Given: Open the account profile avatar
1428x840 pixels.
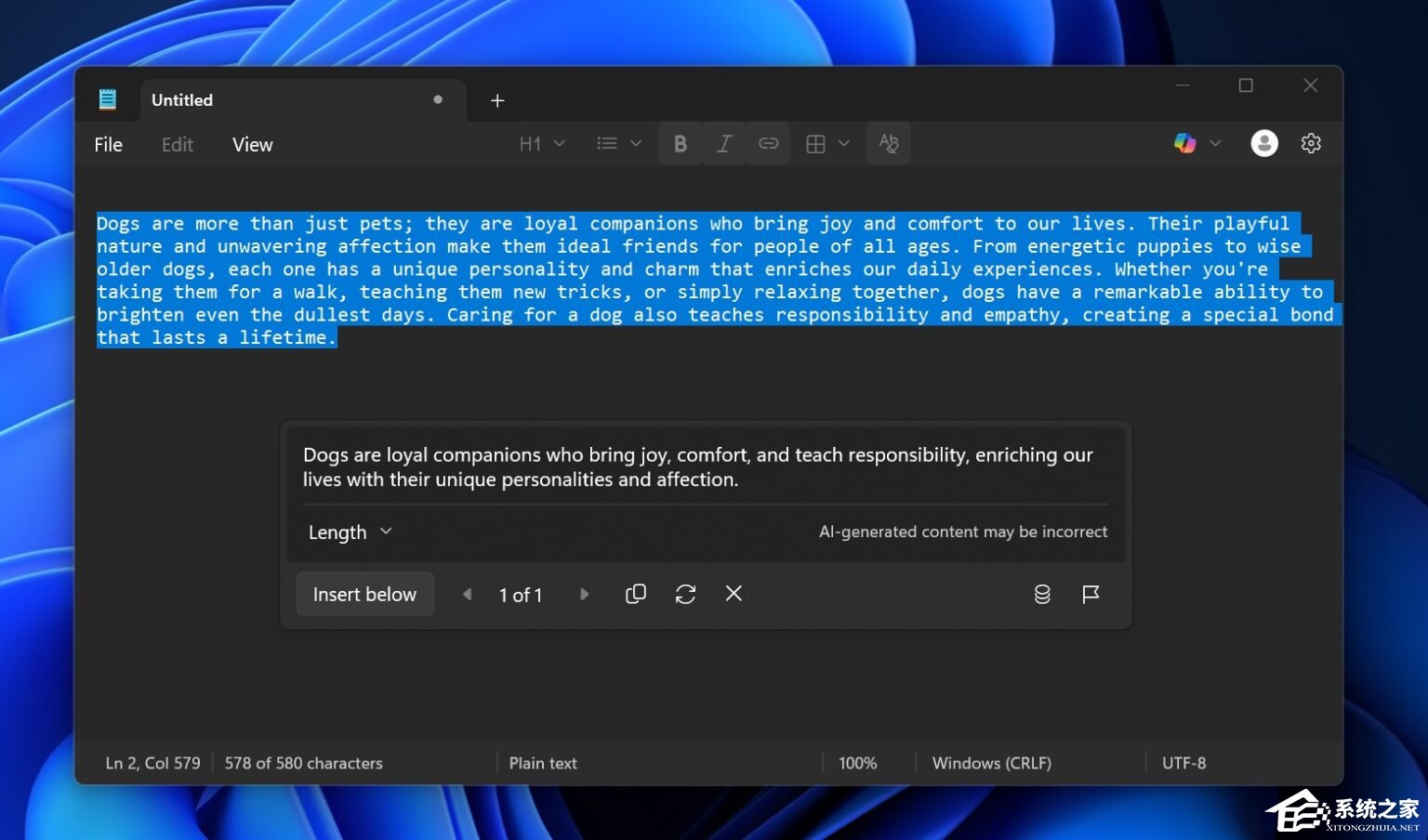Looking at the screenshot, I should coord(1264,143).
